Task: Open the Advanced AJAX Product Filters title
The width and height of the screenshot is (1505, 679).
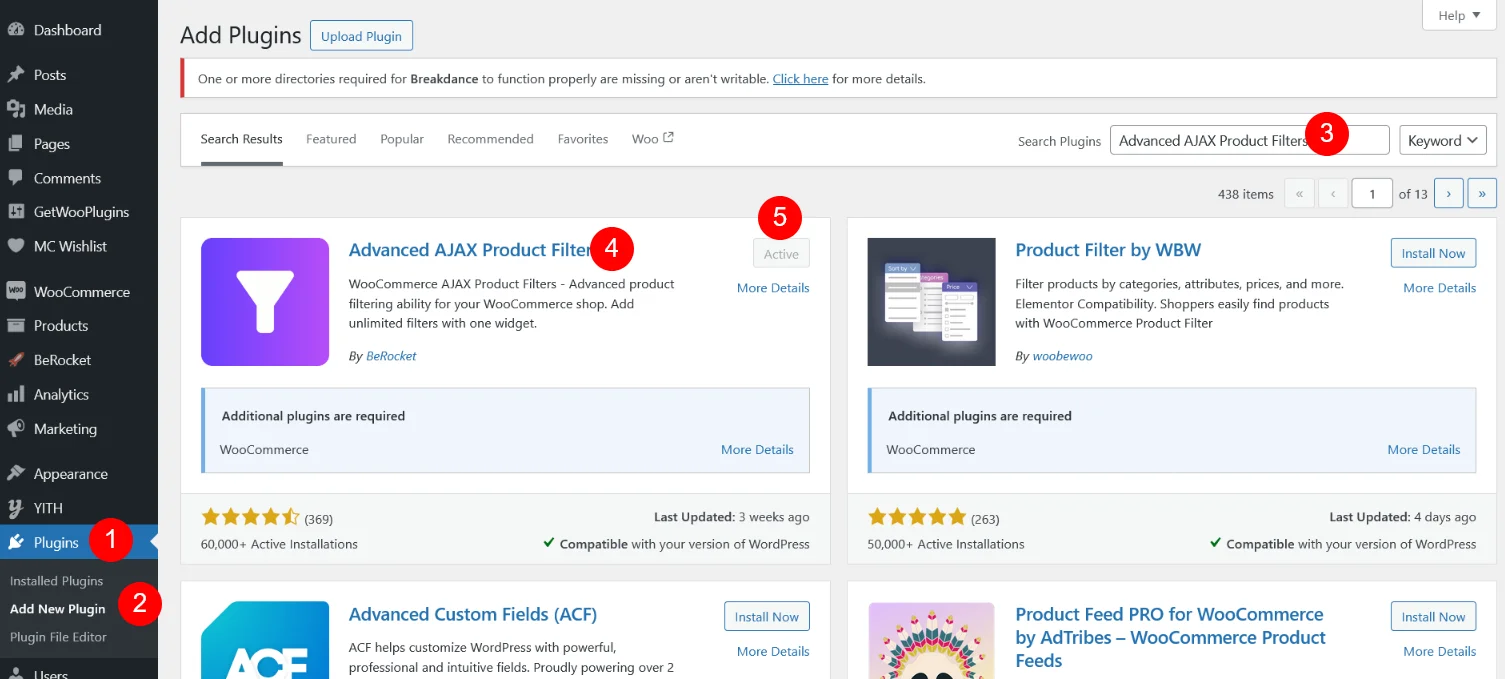Action: pos(472,250)
